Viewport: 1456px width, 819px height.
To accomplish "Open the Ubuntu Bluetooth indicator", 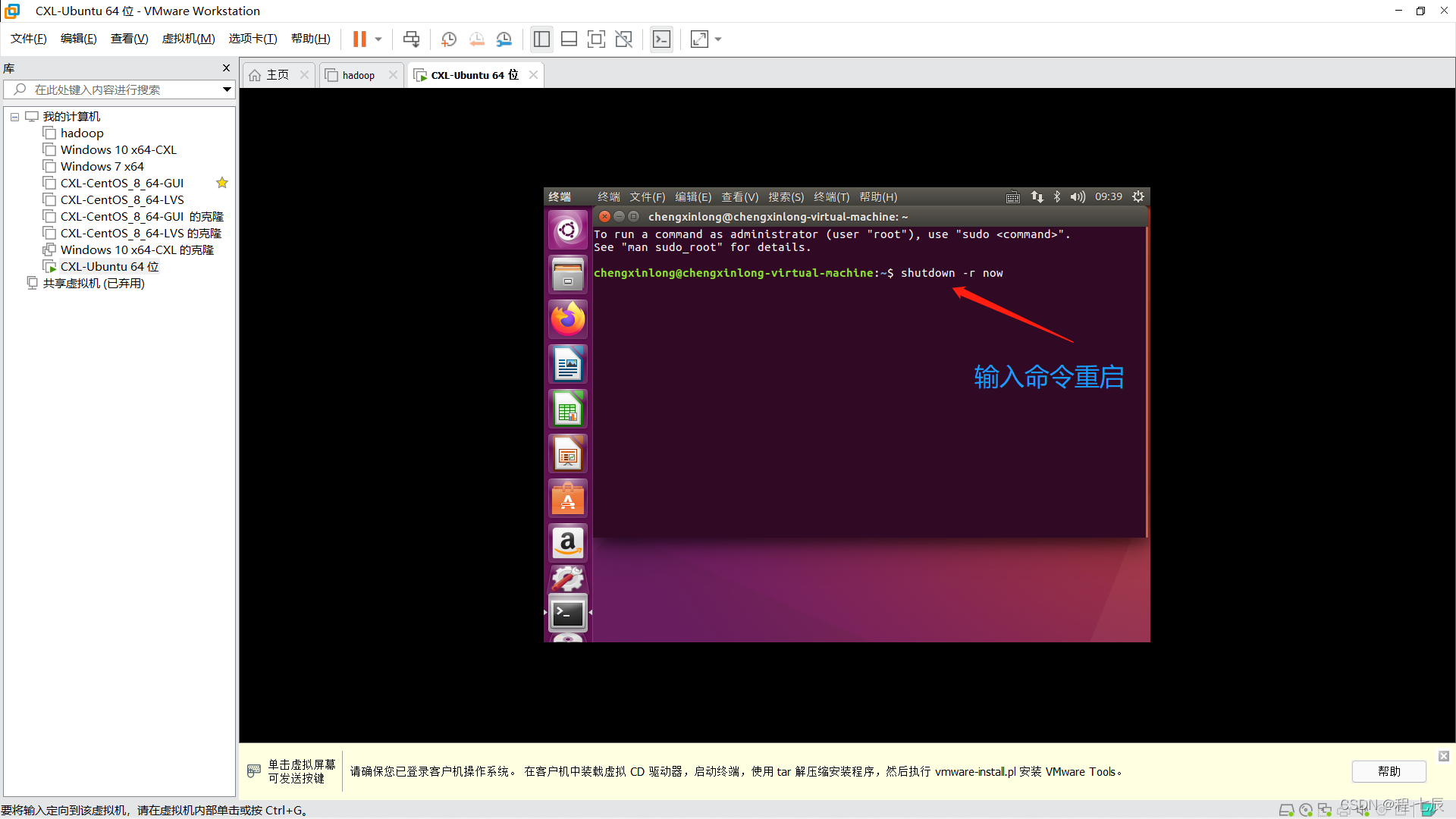I will pos(1057,197).
